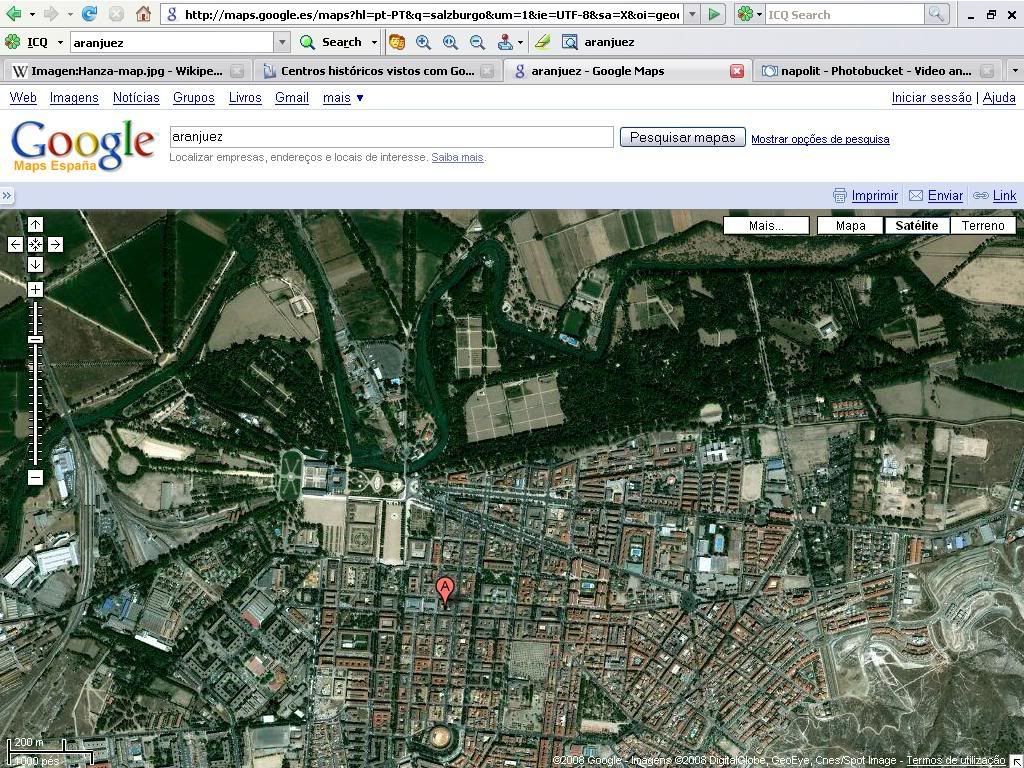Pan the map left with arrow button
1024x768 pixels.
(x=15, y=244)
